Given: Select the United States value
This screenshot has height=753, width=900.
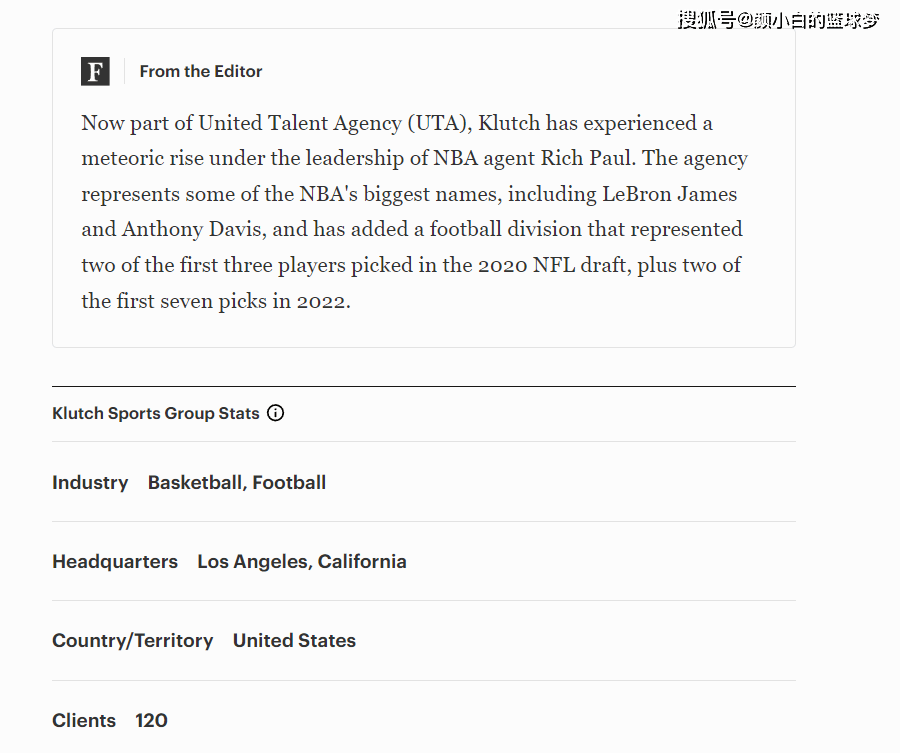Looking at the screenshot, I should pyautogui.click(x=294, y=641).
